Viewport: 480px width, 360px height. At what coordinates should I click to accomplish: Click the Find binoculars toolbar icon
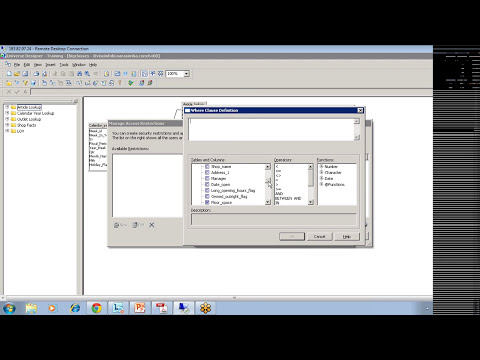coord(79,74)
